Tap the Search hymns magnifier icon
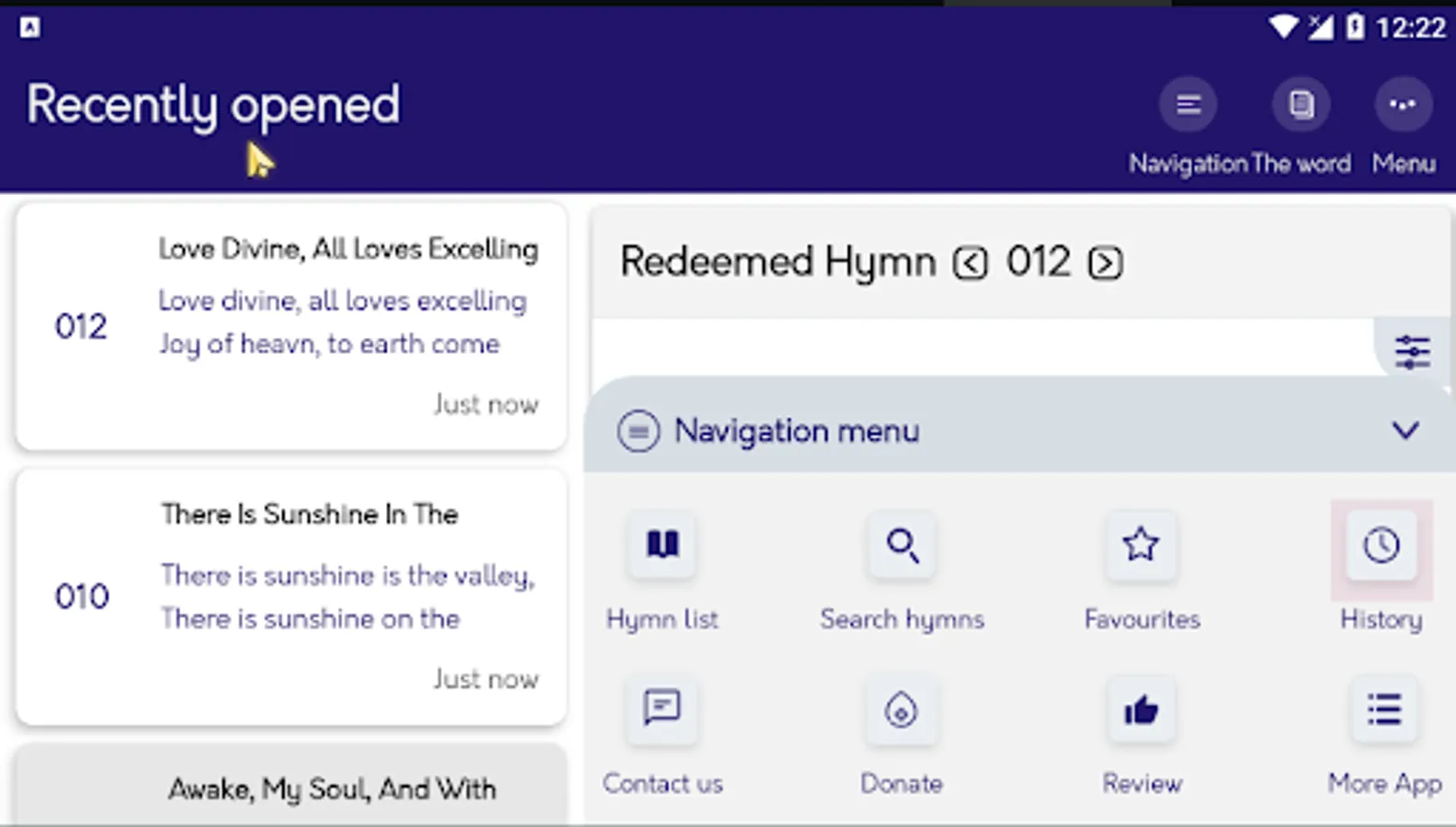 click(902, 545)
